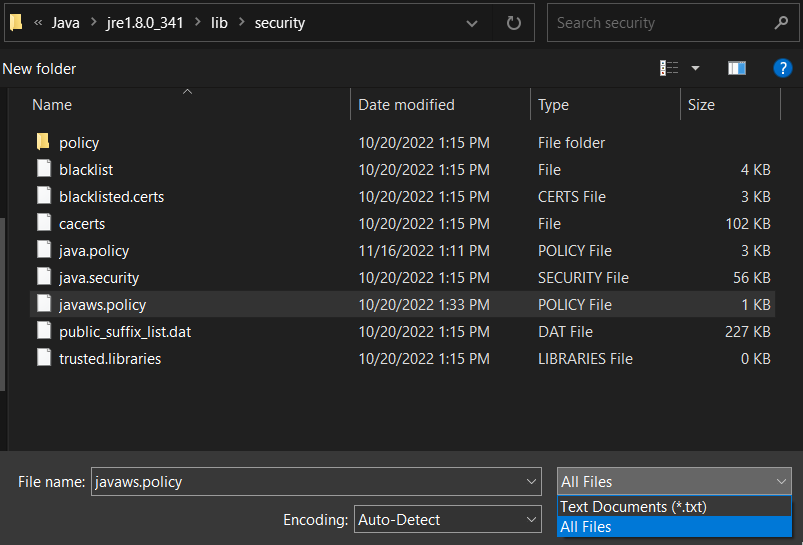Click the folder icon in the address bar
The image size is (803, 545).
[16, 23]
